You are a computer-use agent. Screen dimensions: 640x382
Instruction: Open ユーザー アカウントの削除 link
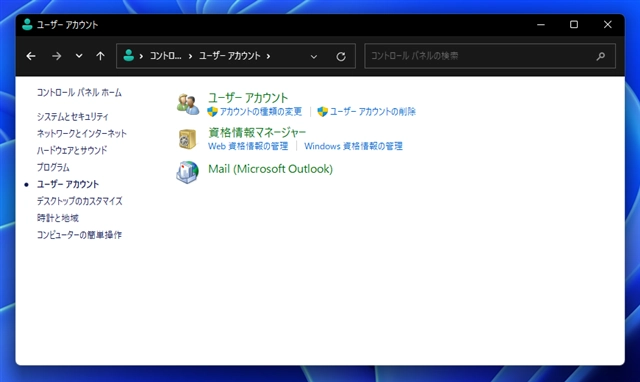[373, 111]
